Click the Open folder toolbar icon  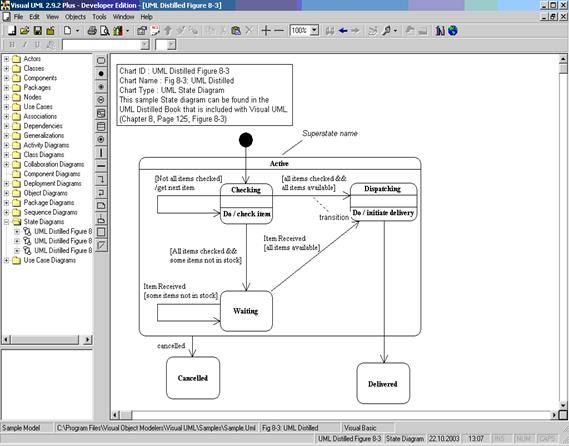[x=25, y=31]
